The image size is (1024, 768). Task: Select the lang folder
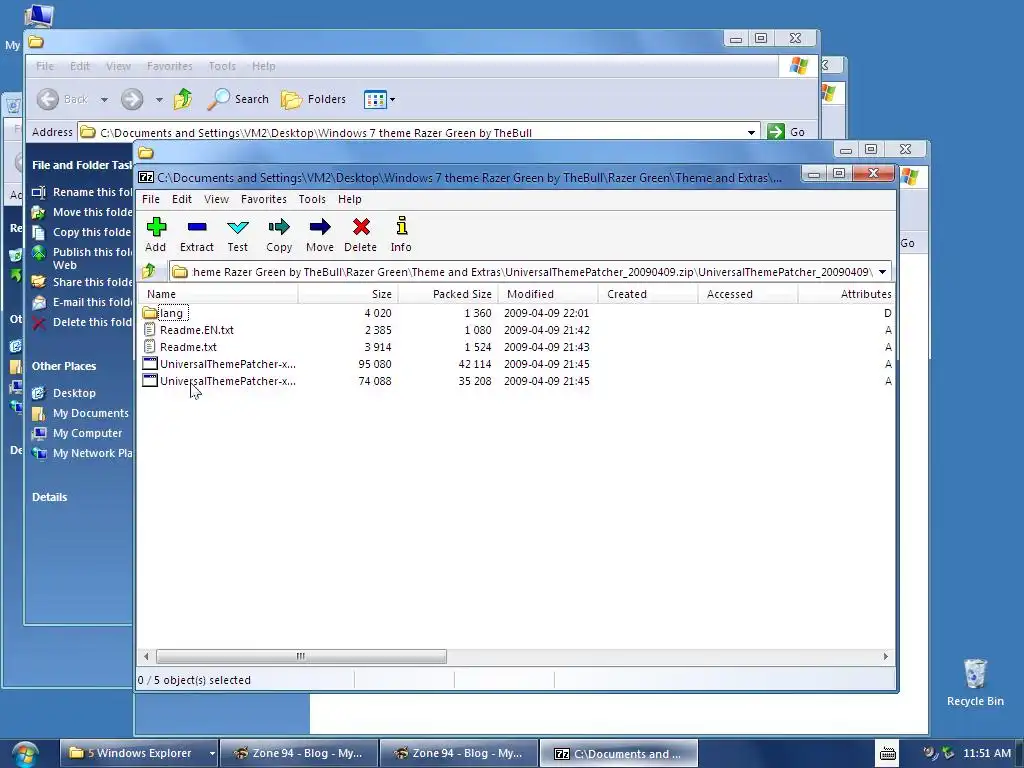coord(165,313)
